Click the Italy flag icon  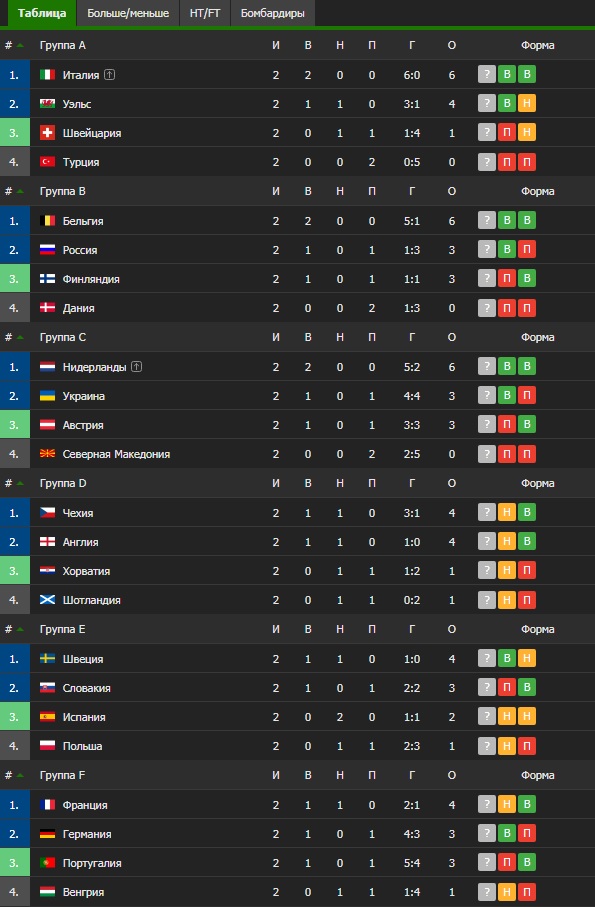(47, 75)
